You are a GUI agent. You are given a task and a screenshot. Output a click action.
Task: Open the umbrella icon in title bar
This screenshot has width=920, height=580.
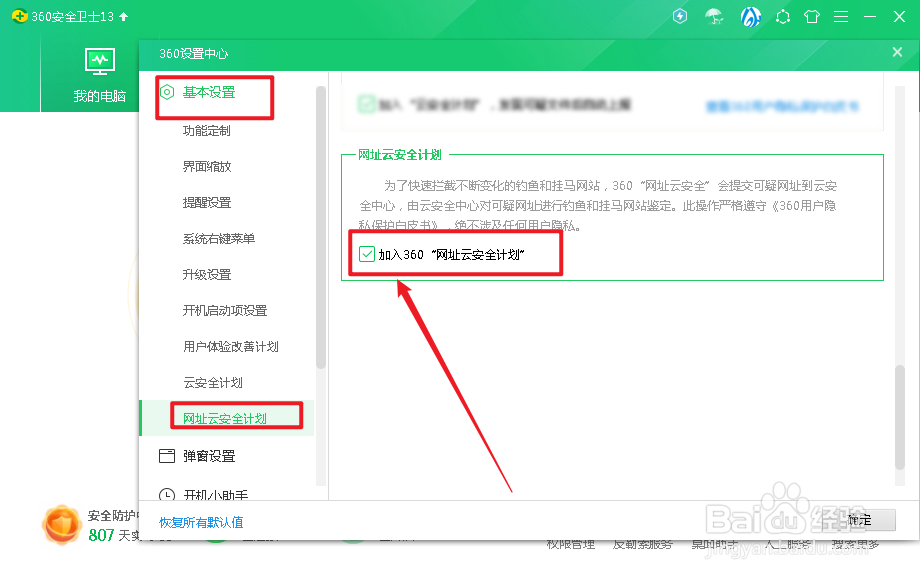tap(714, 17)
